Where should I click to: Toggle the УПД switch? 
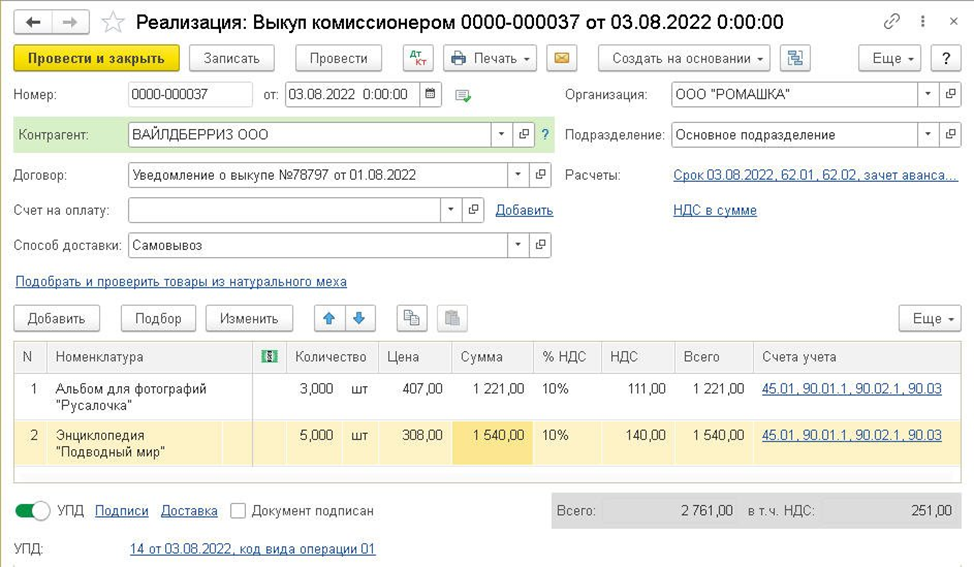[33, 511]
